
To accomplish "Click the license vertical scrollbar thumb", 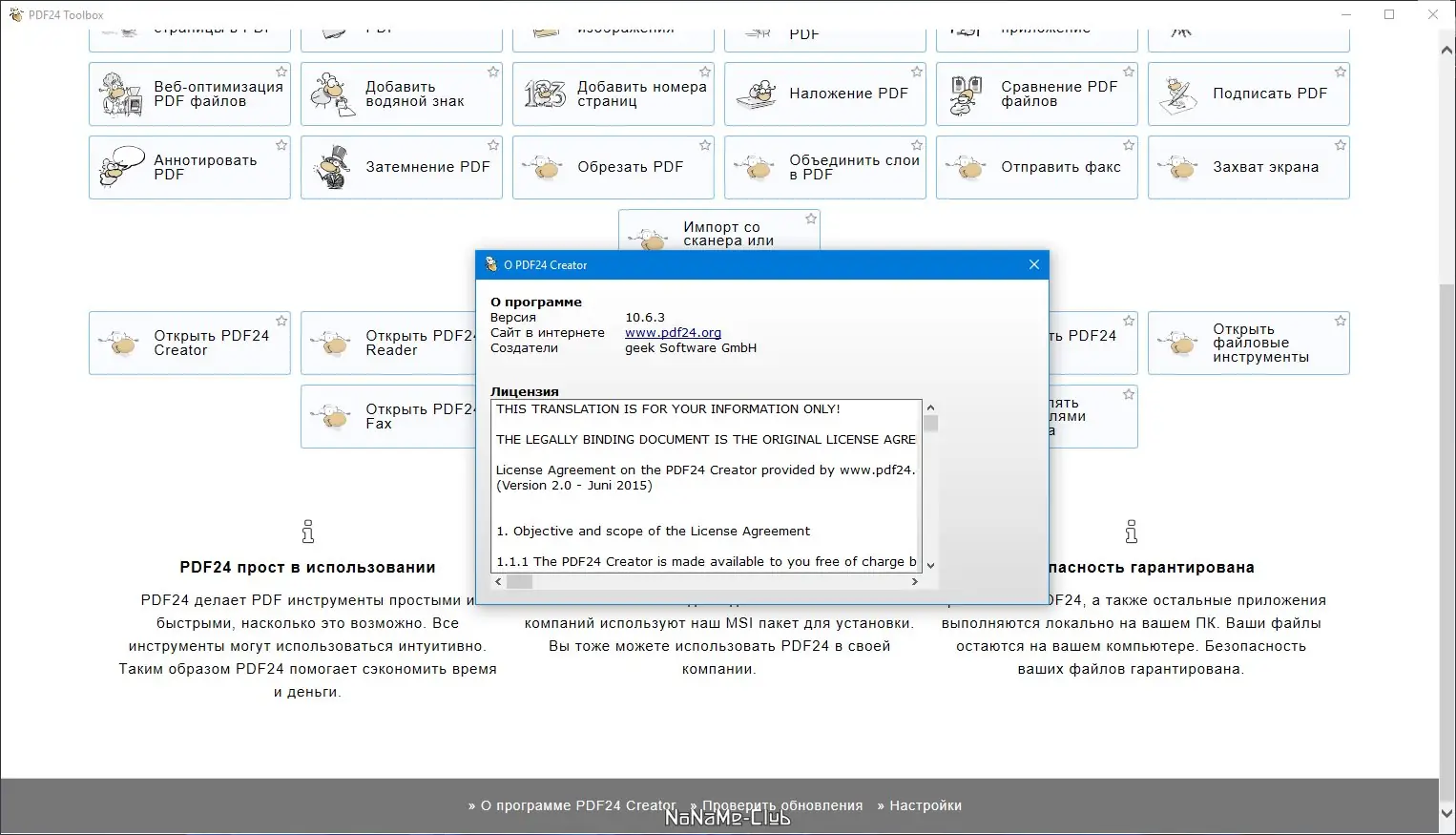I will [931, 423].
